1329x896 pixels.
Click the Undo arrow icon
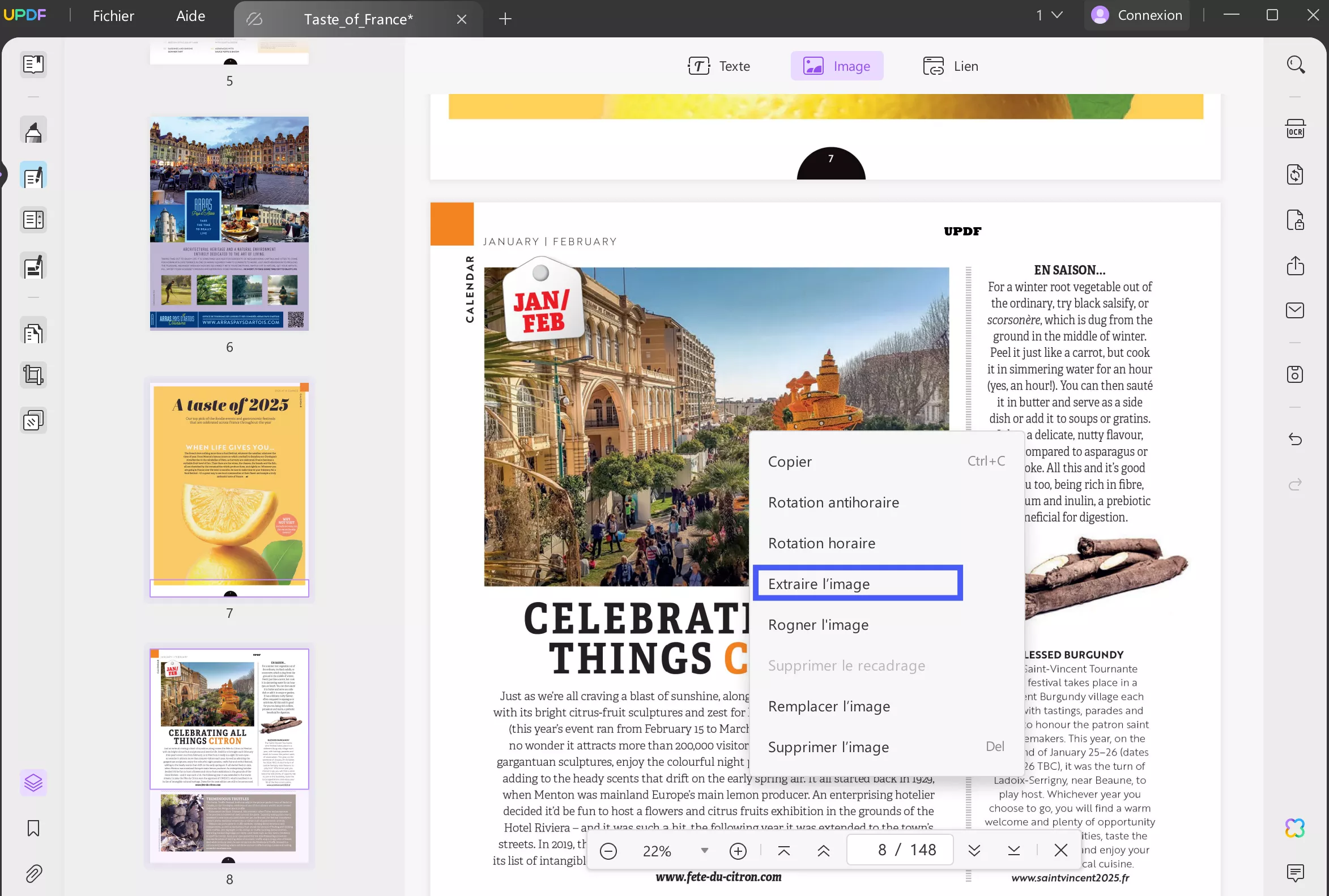pos(1294,439)
